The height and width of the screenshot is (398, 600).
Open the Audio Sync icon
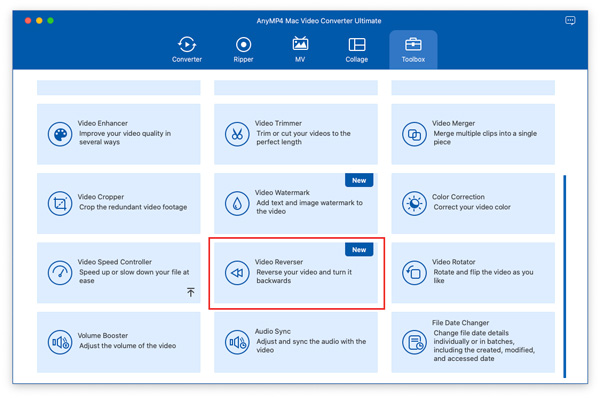237,342
